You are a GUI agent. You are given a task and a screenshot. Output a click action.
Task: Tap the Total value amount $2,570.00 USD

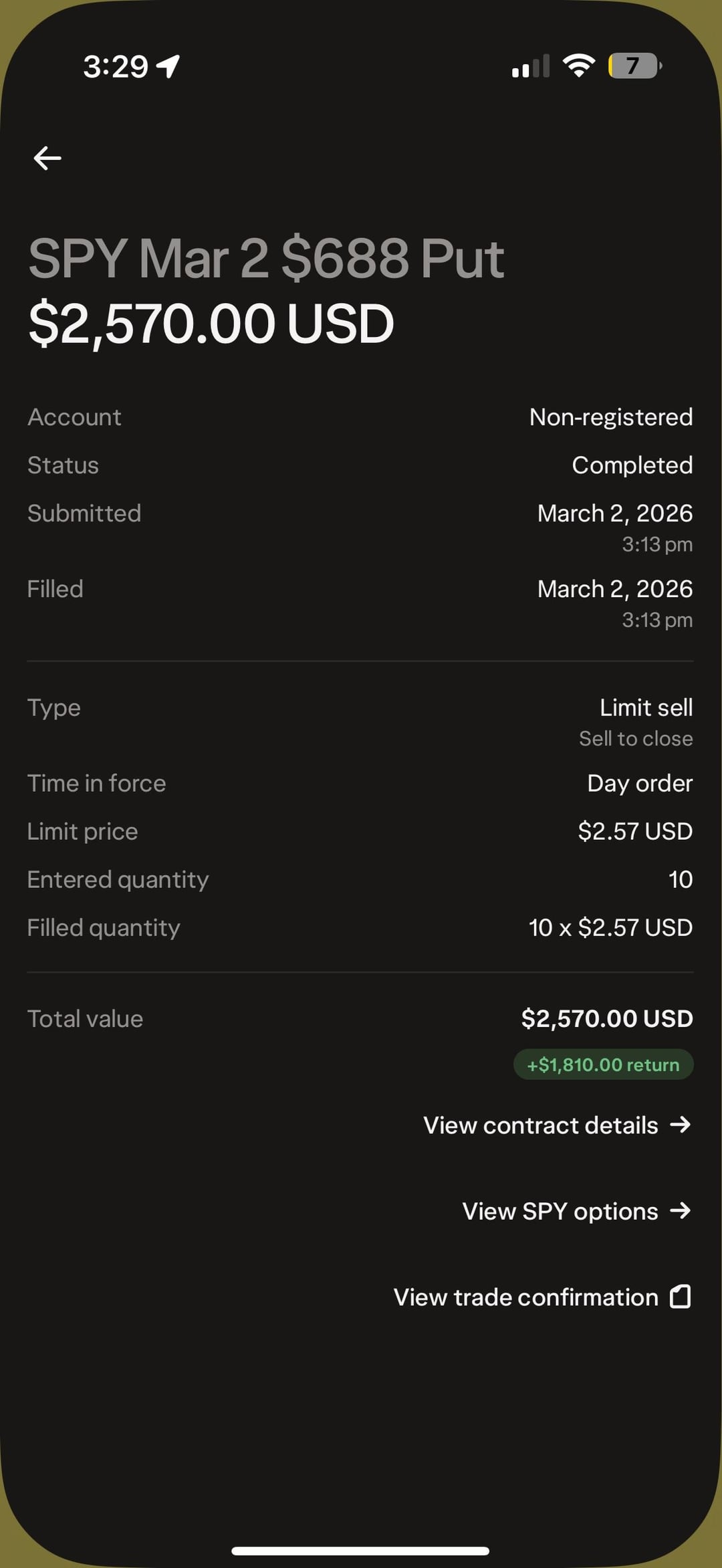pos(607,1018)
